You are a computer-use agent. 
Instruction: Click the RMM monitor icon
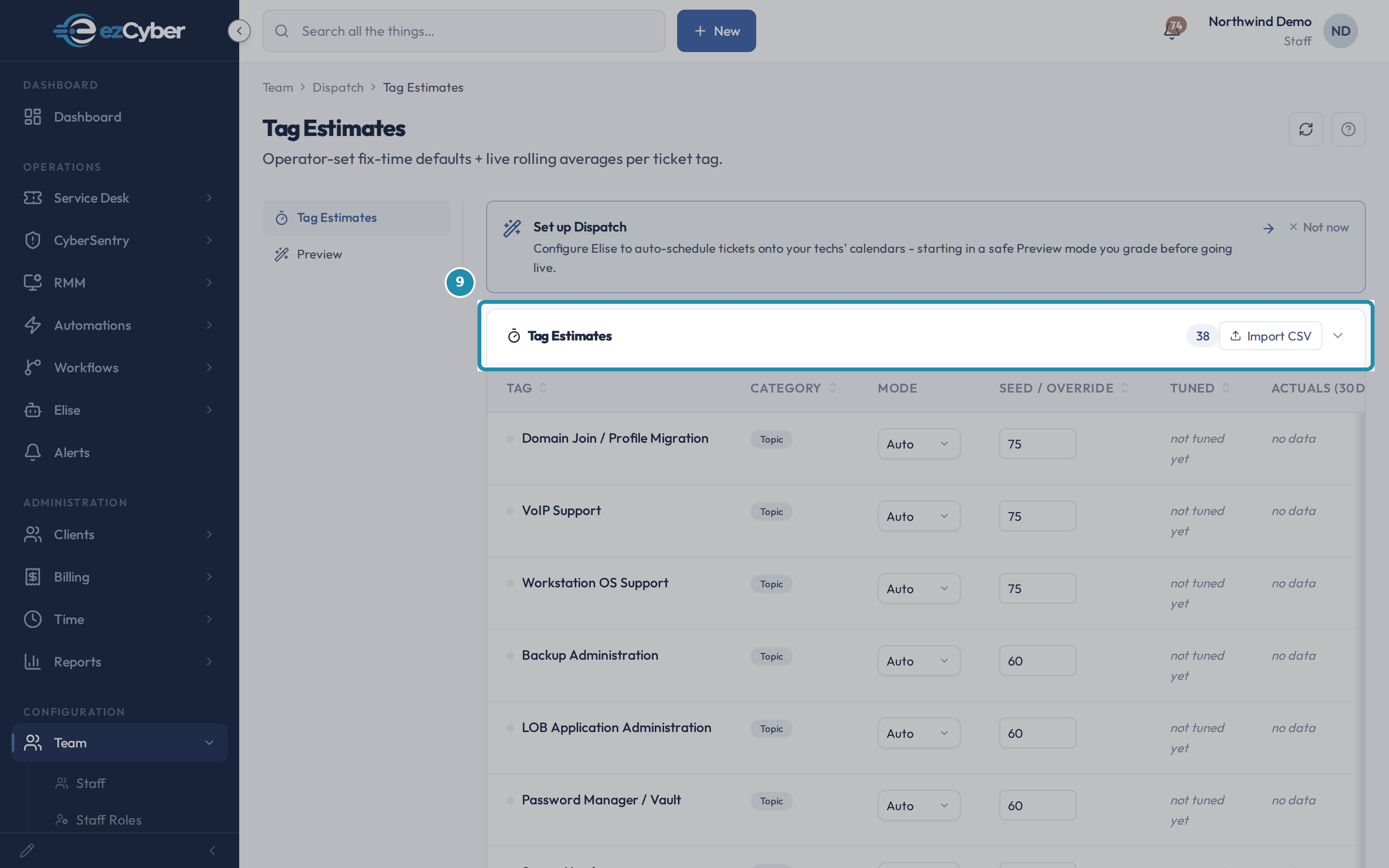[33, 283]
